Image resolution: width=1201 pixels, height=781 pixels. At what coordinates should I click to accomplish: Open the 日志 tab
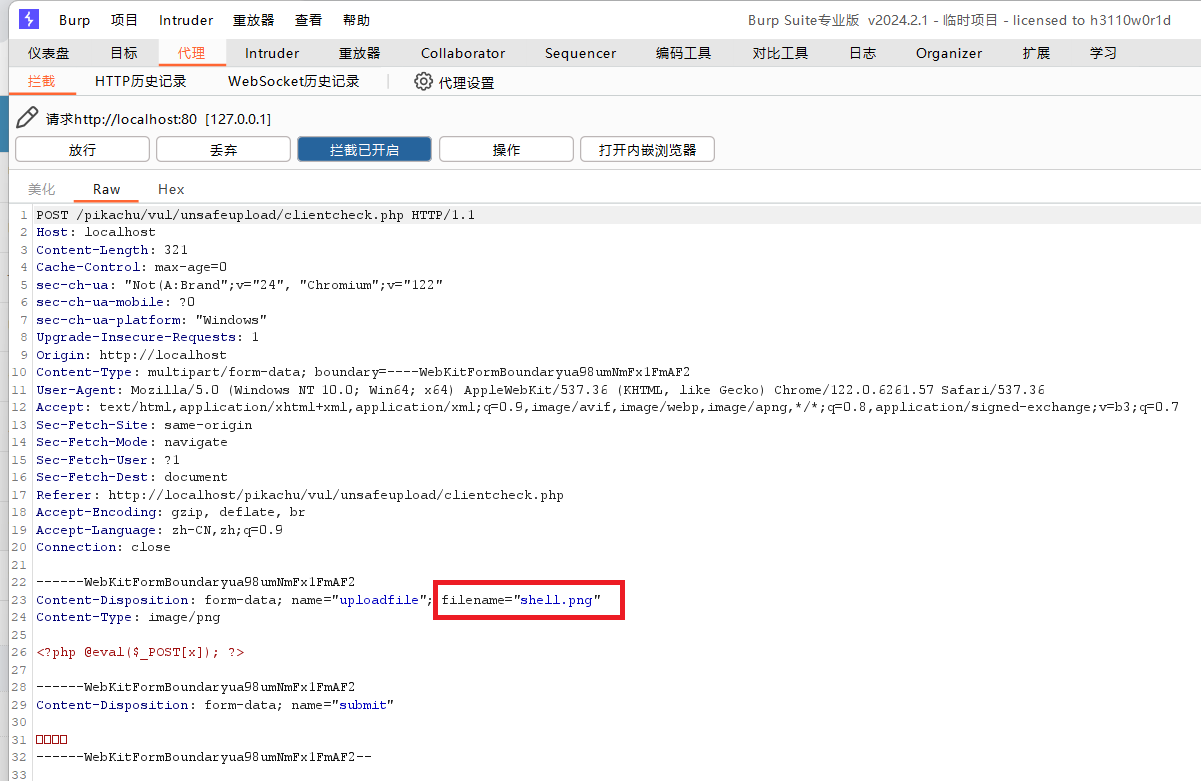pos(863,53)
